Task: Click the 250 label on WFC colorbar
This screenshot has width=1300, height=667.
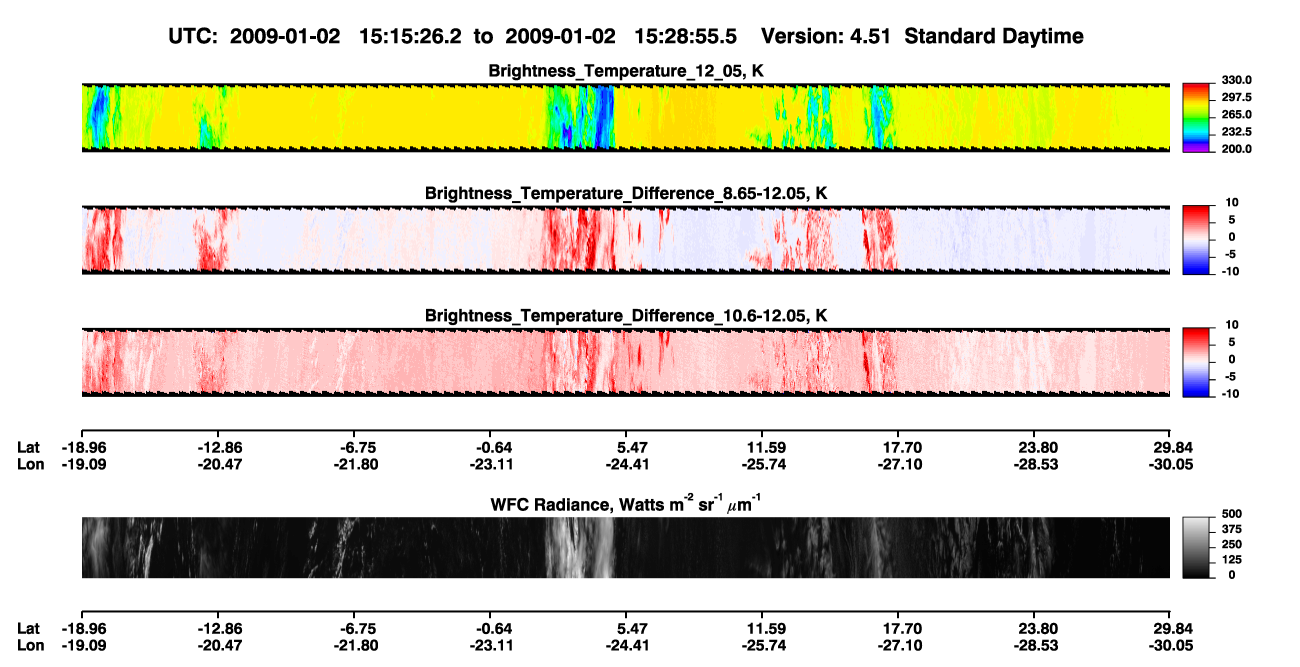Action: click(x=1232, y=544)
